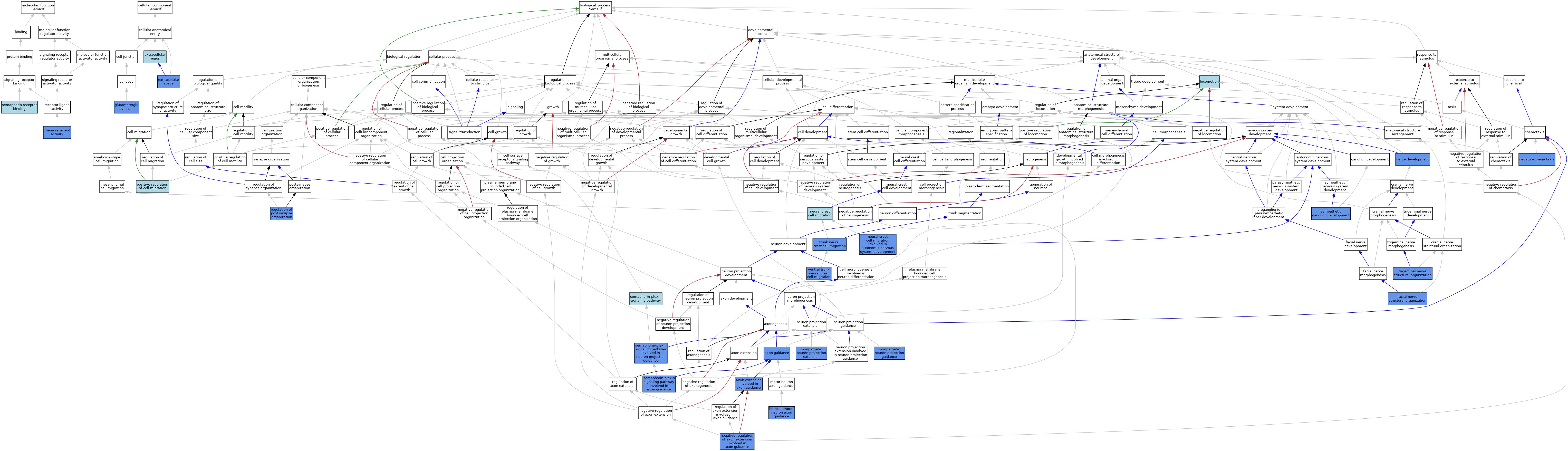The height and width of the screenshot is (451, 1568).
Task: Click the light-blue 'locomotion' node
Action: tap(1209, 82)
